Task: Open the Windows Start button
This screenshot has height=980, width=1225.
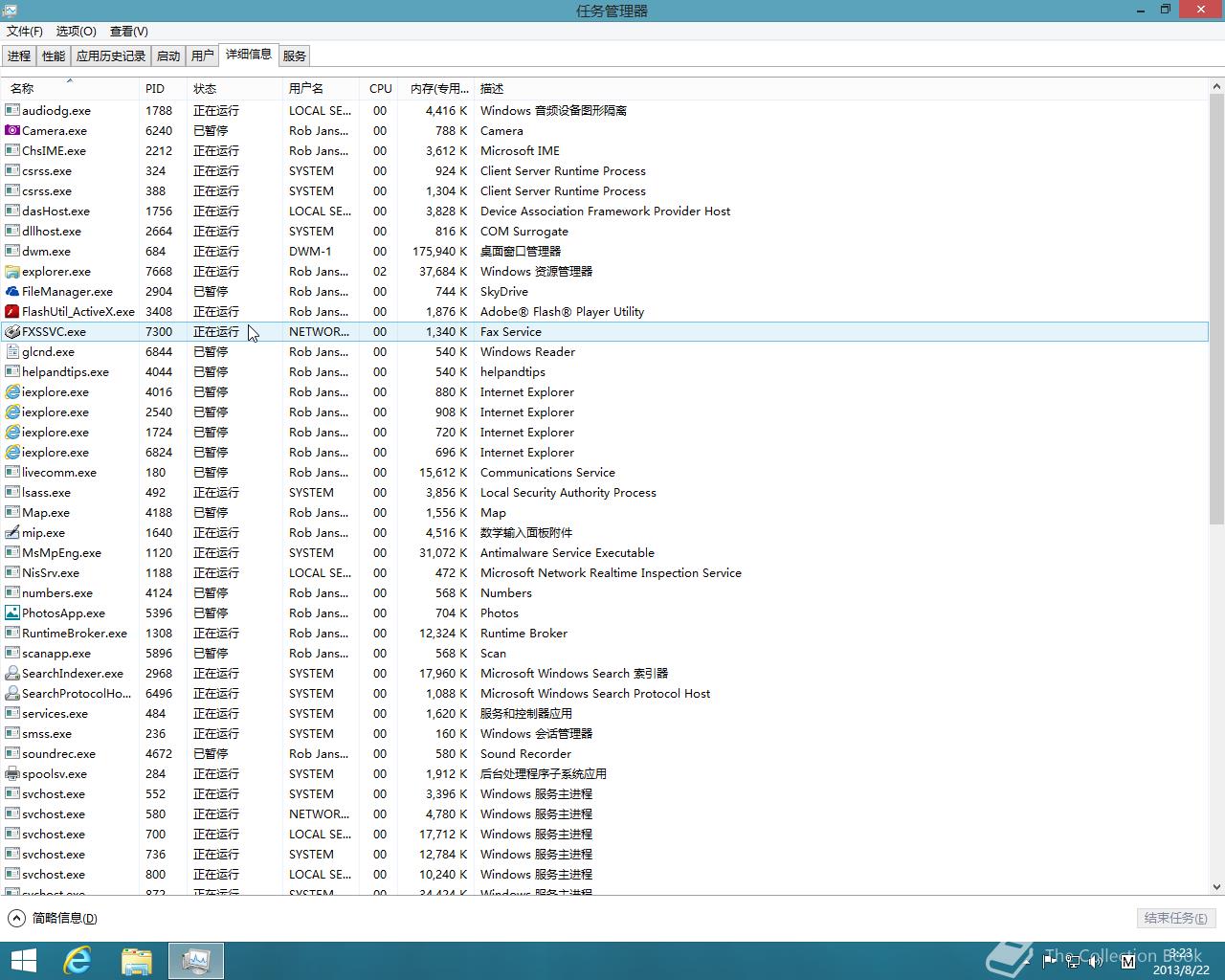Action: (23, 961)
